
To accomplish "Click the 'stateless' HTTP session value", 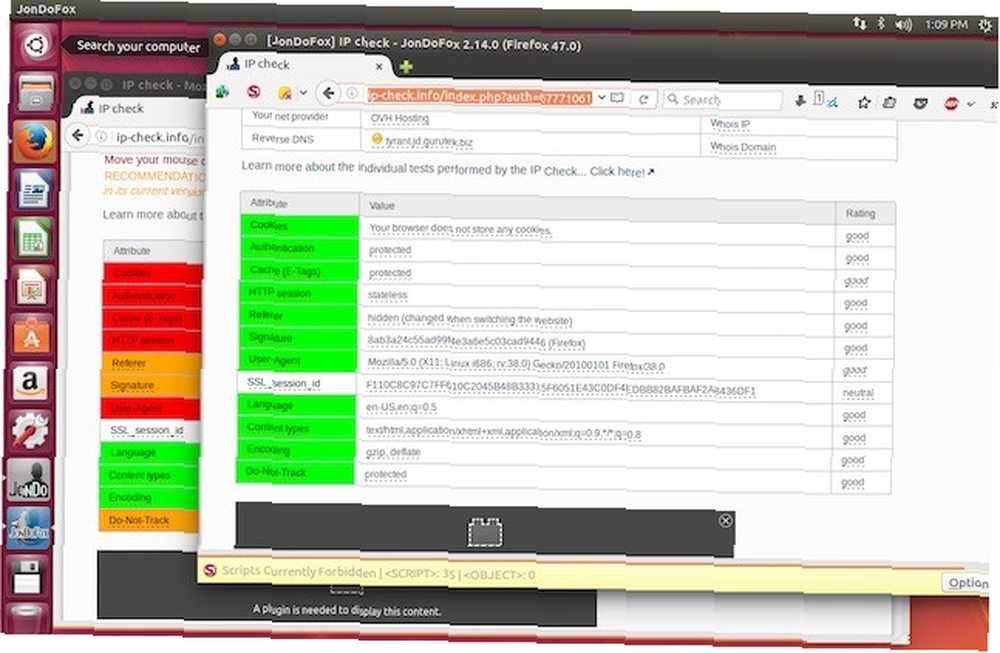I will pyautogui.click(x=387, y=295).
